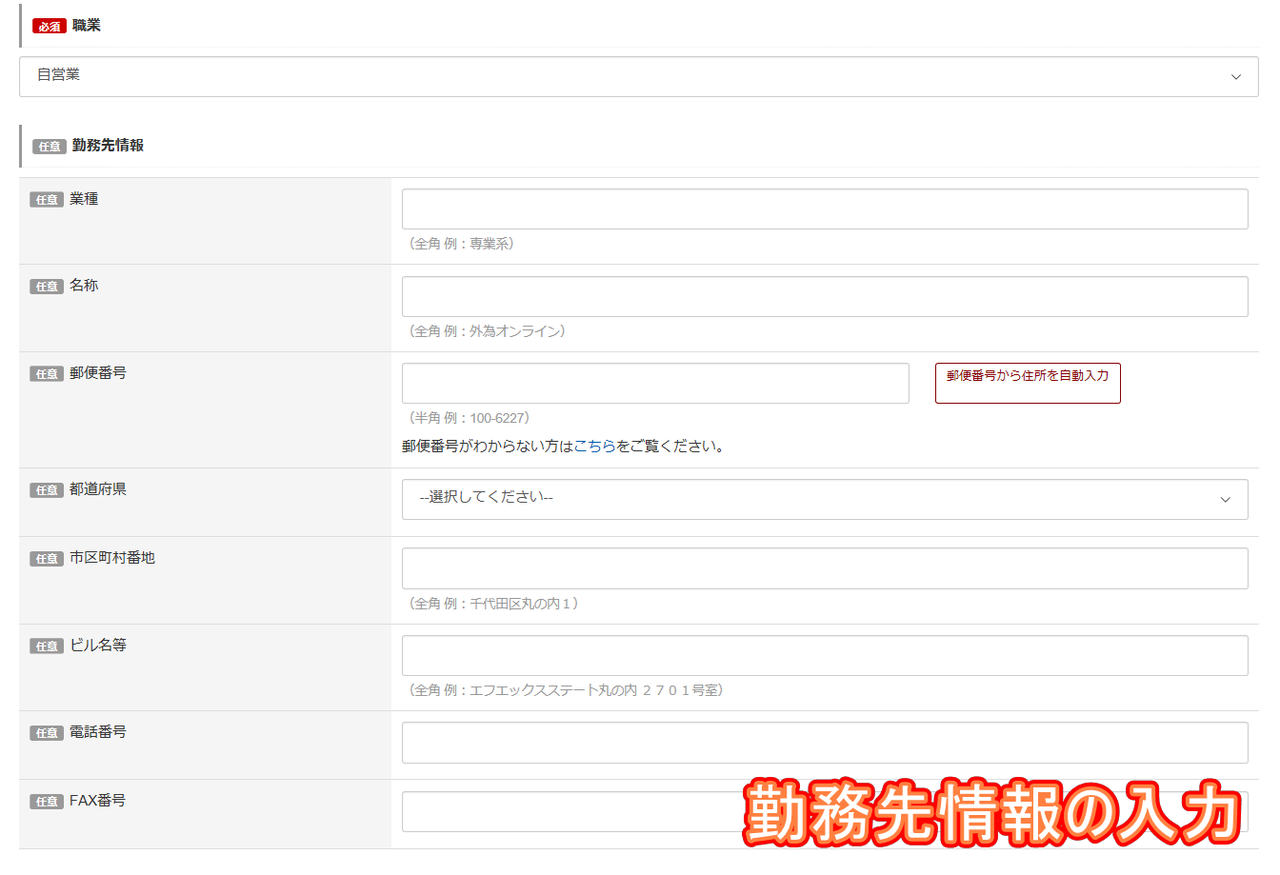Click the FAX番号 input field
The width and height of the screenshot is (1280, 875).
pyautogui.click(x=825, y=811)
